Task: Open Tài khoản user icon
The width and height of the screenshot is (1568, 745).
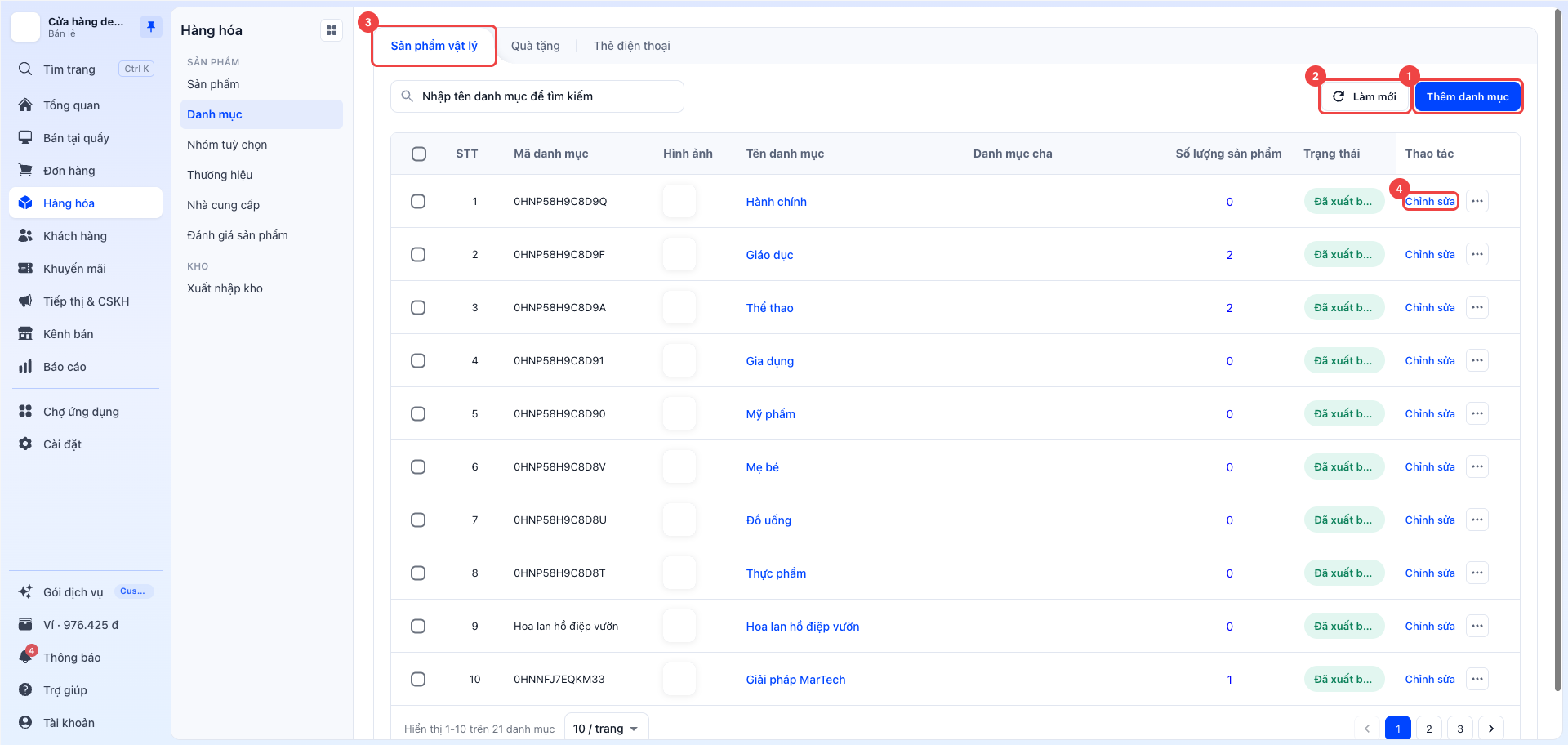Action: pos(25,722)
